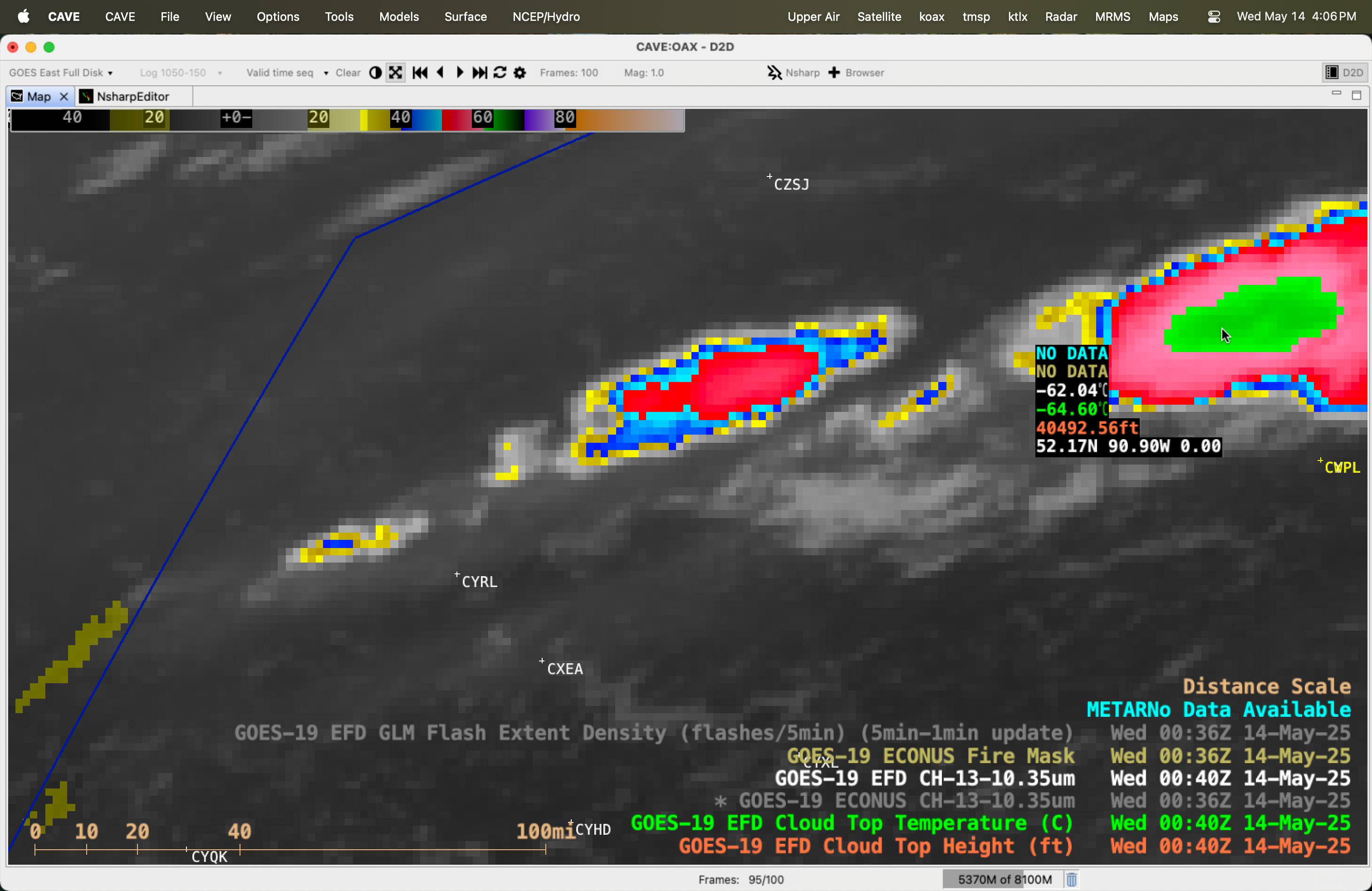This screenshot has width=1372, height=891.
Task: Step back one frame
Action: pos(441,73)
